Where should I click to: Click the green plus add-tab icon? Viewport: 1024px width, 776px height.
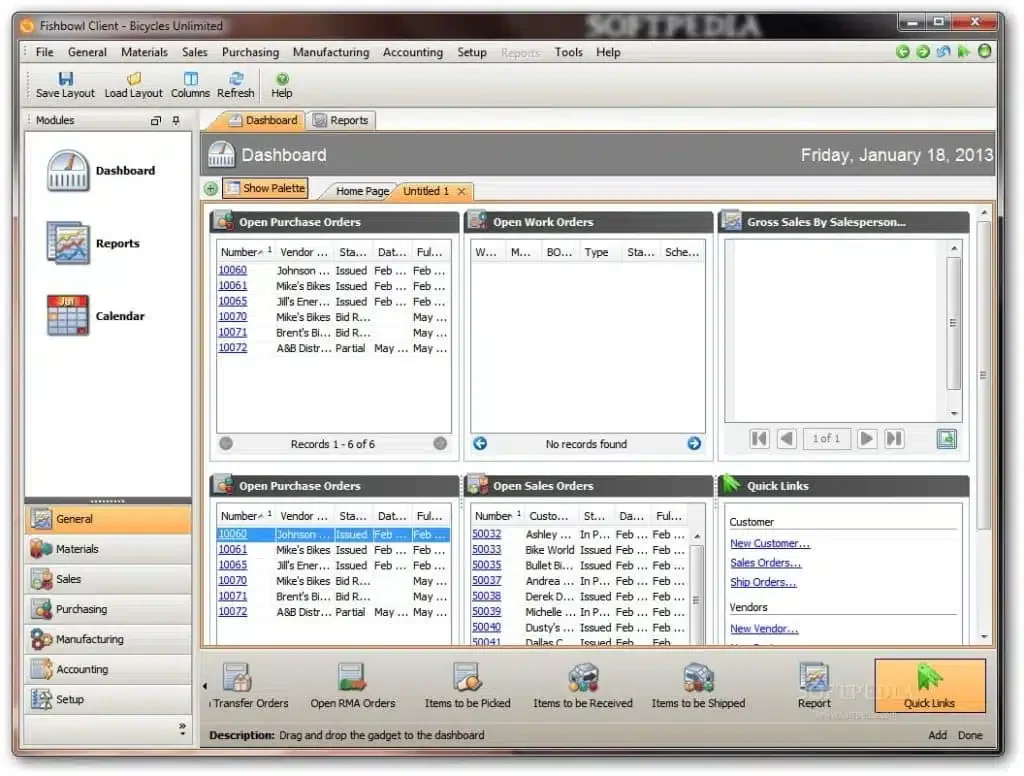click(211, 189)
